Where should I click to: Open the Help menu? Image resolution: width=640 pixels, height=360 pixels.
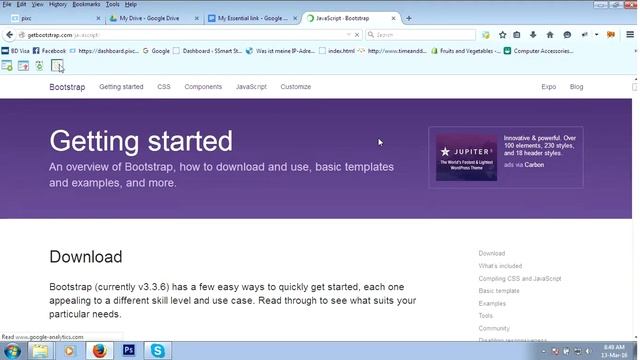coord(131,4)
